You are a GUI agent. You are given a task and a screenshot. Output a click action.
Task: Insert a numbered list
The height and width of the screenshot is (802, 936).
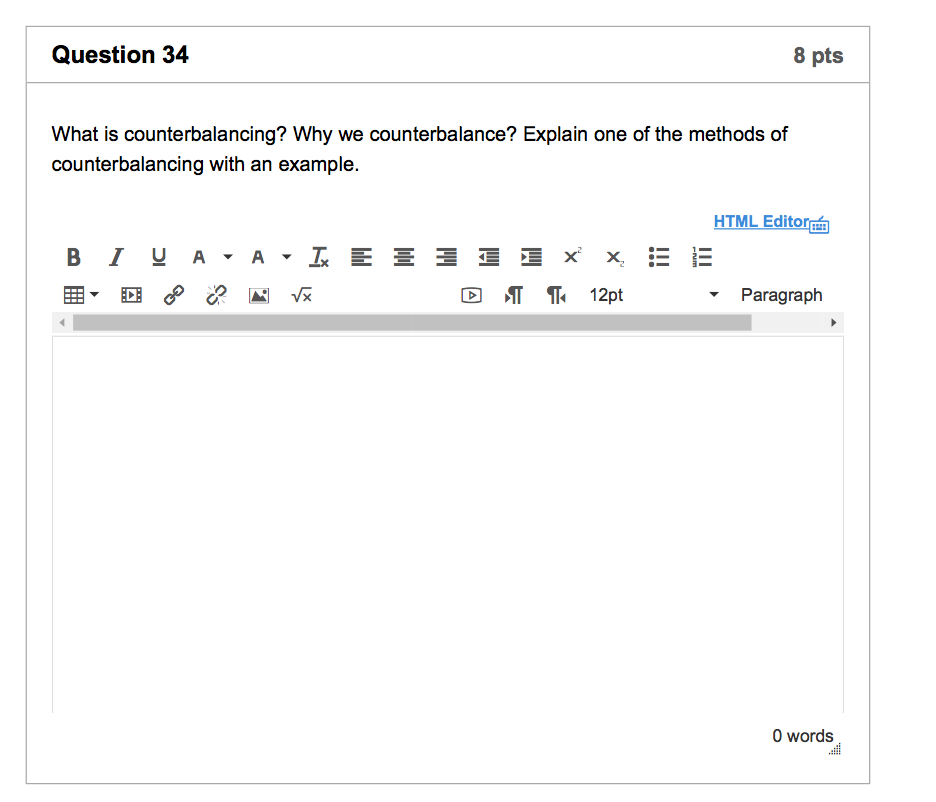(x=702, y=257)
